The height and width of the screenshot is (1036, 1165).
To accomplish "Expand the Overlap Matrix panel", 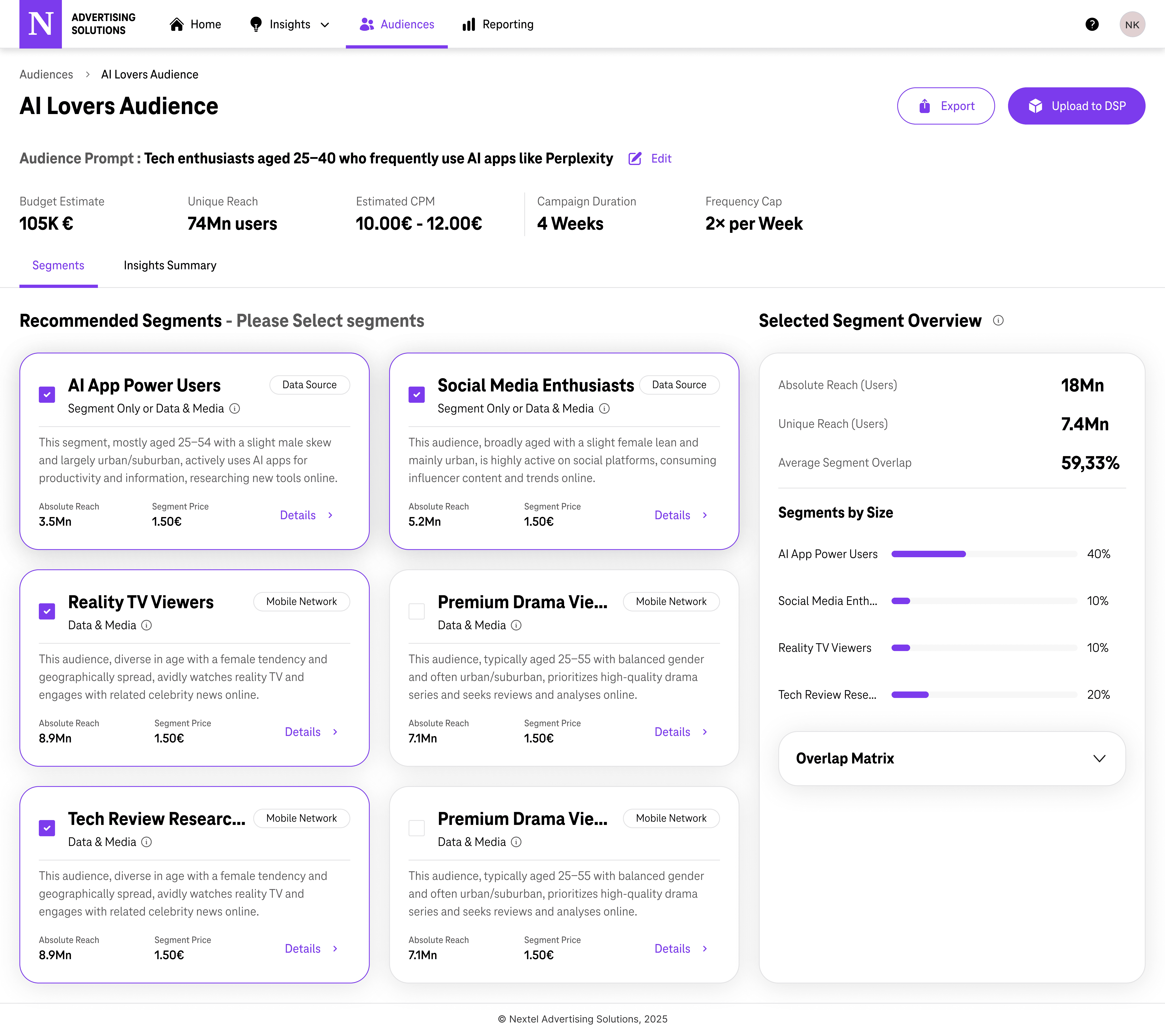I will point(1099,758).
